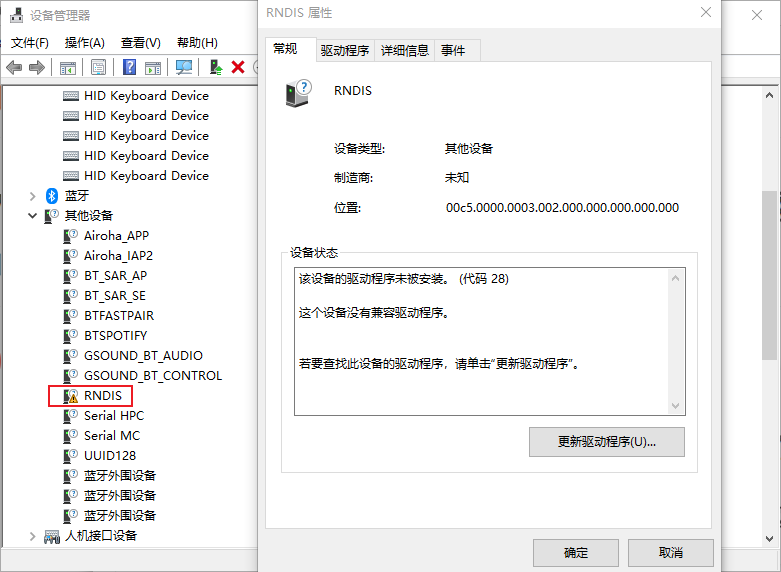
Task: Go back with the toolbar left arrow
Action: (14, 67)
